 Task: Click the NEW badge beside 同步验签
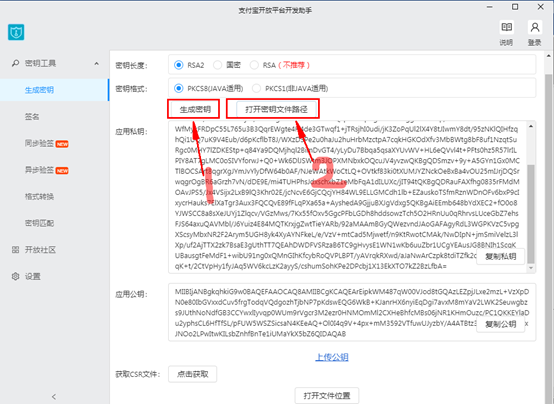pos(62,144)
